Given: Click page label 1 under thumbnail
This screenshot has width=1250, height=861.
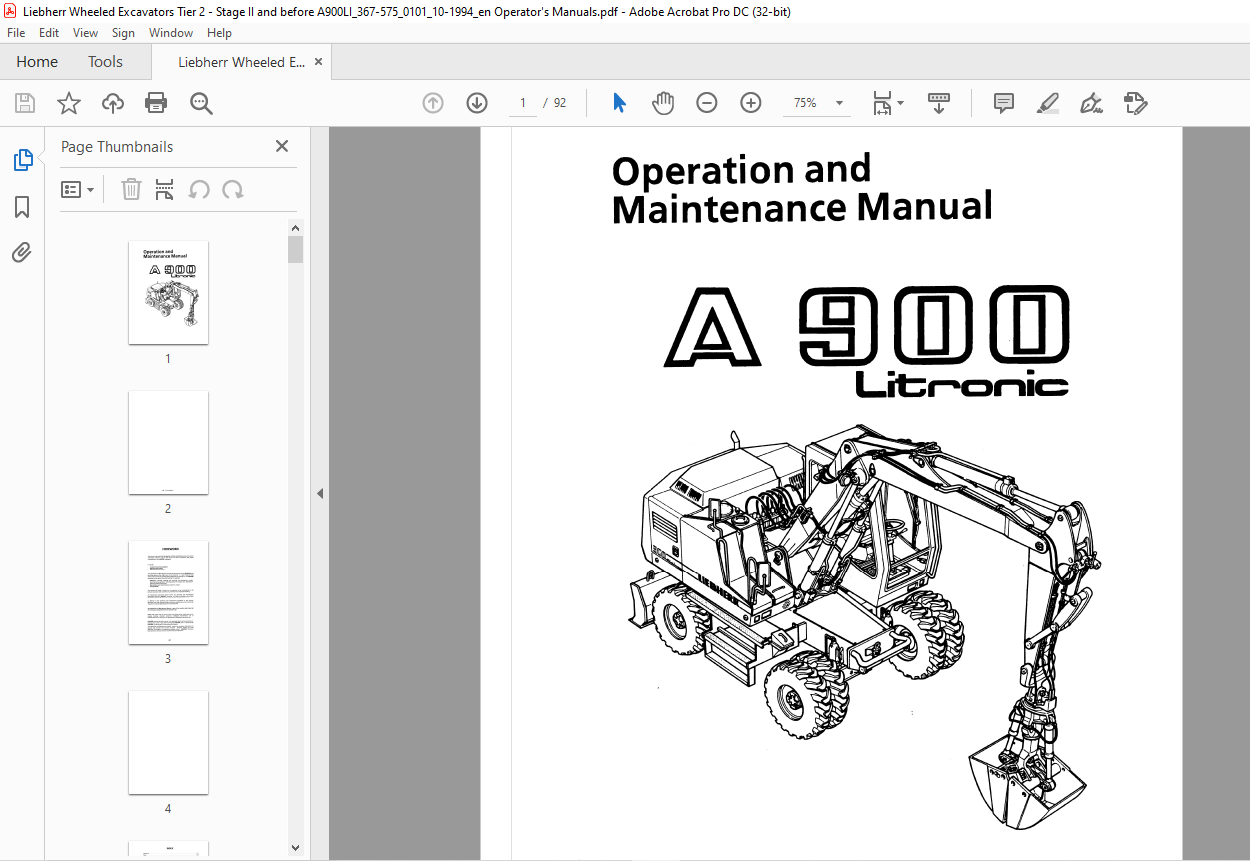Looking at the screenshot, I should tap(168, 358).
